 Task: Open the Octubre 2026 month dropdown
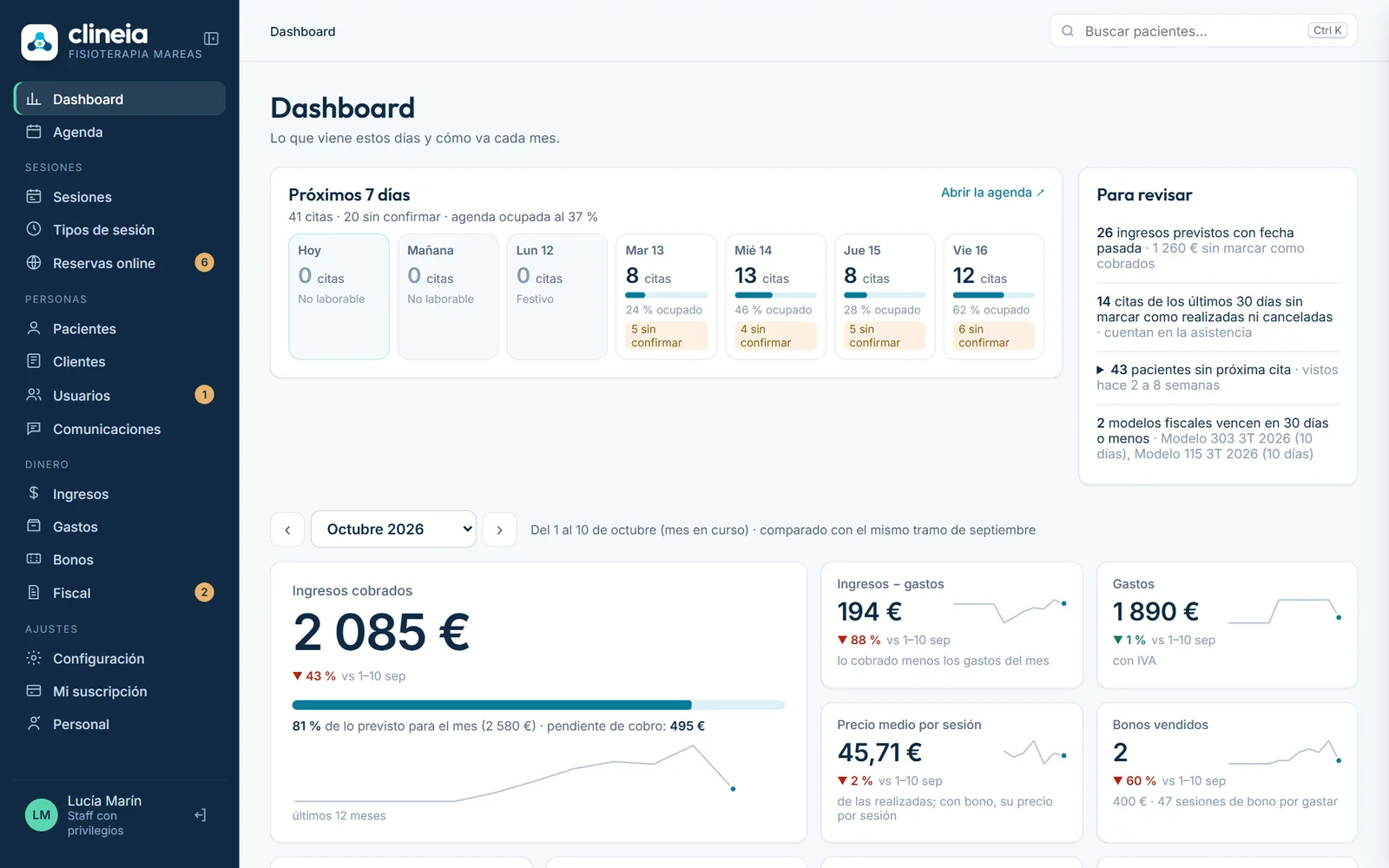[x=393, y=529]
